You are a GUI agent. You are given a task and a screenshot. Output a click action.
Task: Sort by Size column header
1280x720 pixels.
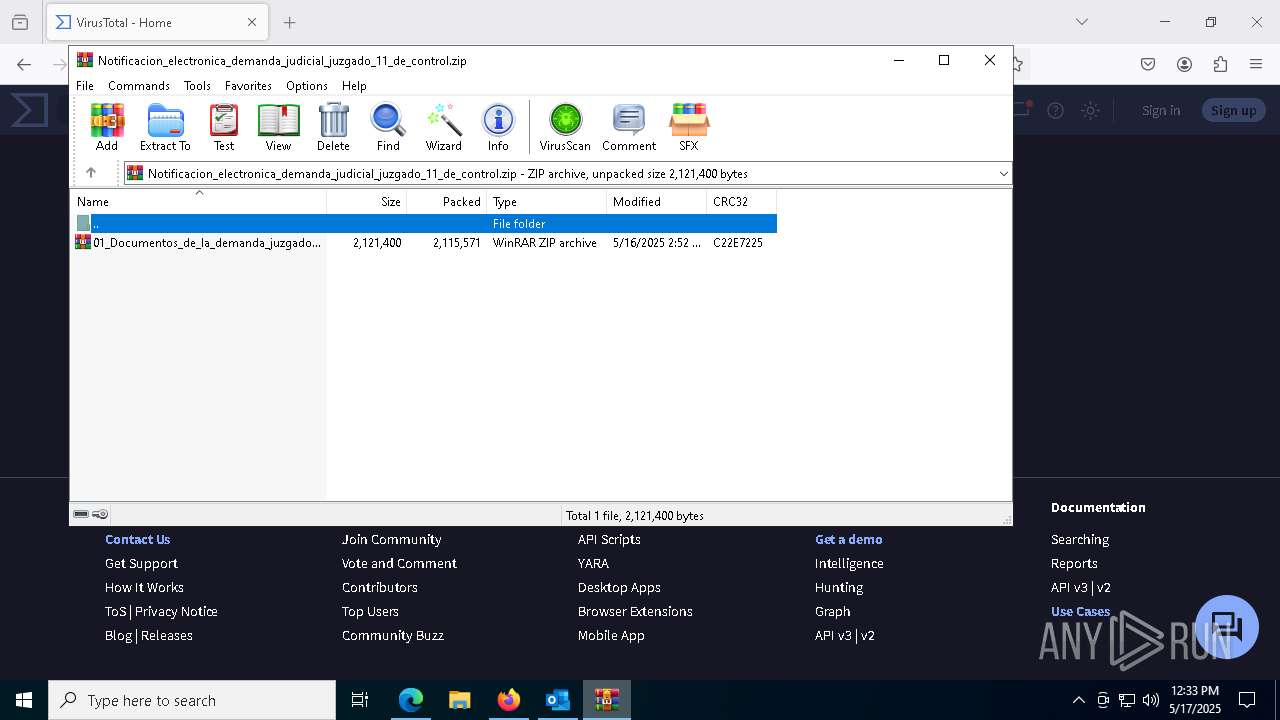[367, 201]
